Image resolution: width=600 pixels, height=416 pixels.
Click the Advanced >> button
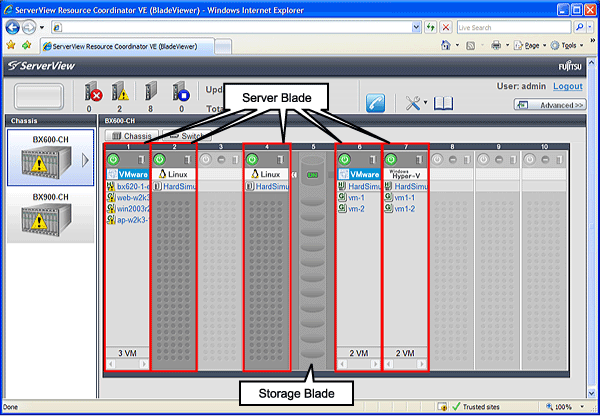coord(550,105)
